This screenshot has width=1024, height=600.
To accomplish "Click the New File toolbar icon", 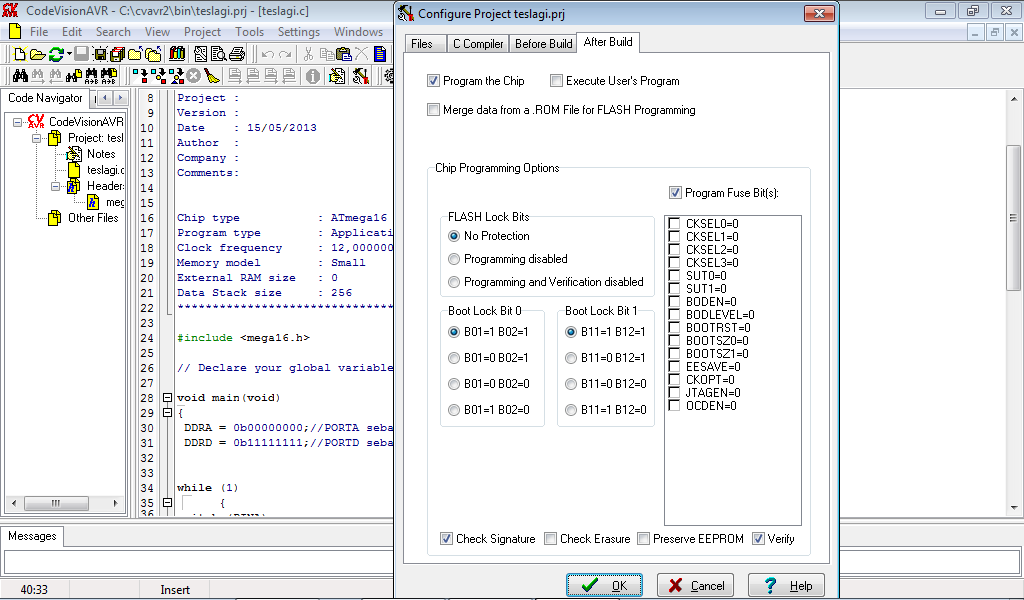I will pos(20,54).
